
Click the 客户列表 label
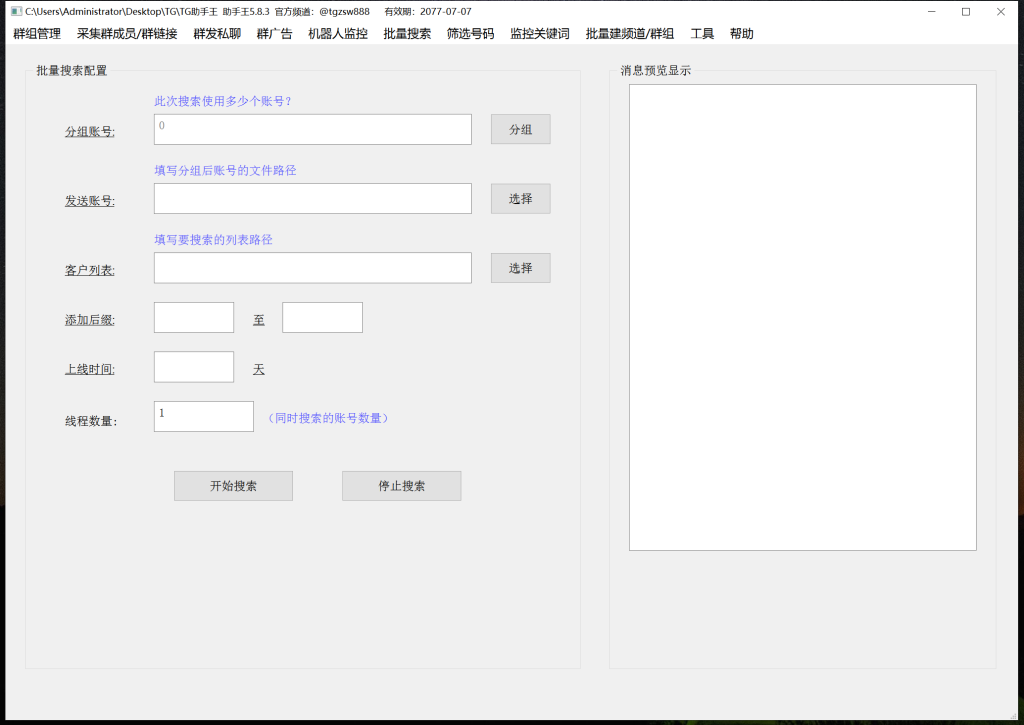pos(90,270)
